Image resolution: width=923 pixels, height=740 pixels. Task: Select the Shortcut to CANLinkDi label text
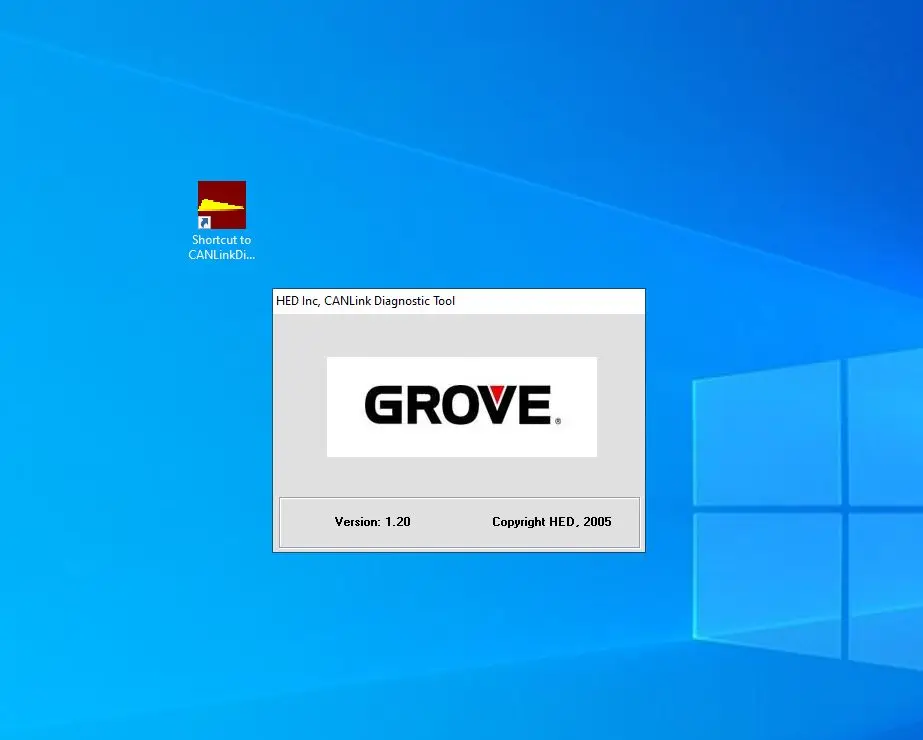pyautogui.click(x=220, y=247)
